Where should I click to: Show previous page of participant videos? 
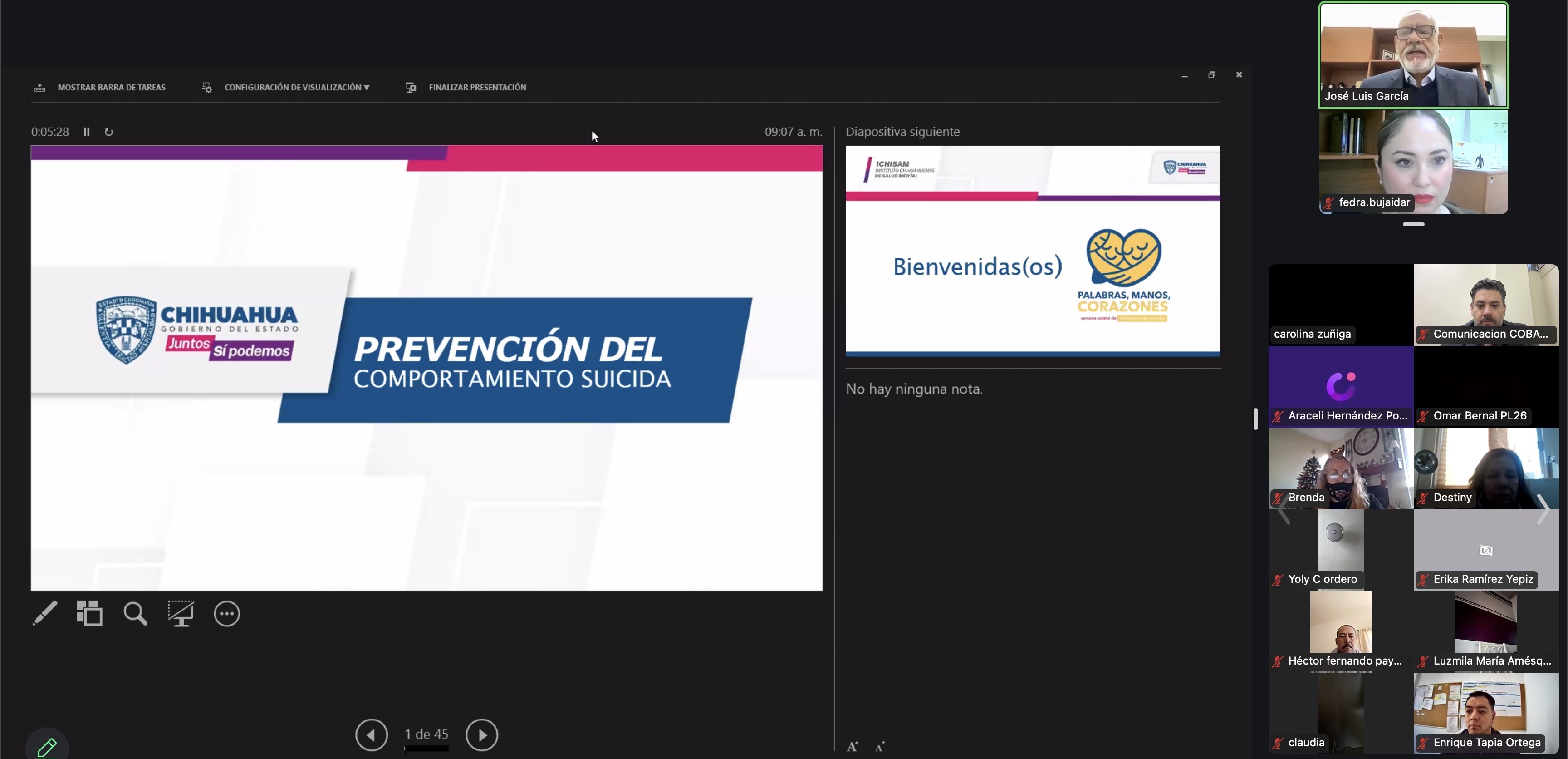click(1284, 509)
